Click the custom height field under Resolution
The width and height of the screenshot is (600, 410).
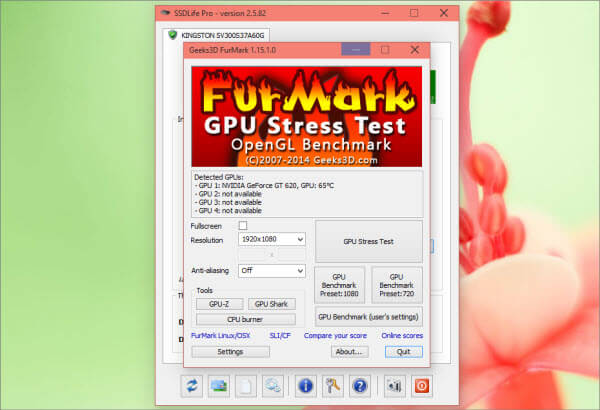[x=291, y=254]
